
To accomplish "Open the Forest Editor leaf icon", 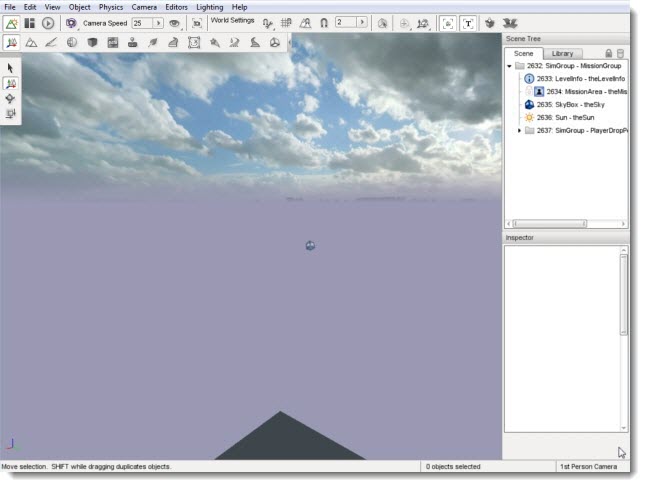I will 153,42.
